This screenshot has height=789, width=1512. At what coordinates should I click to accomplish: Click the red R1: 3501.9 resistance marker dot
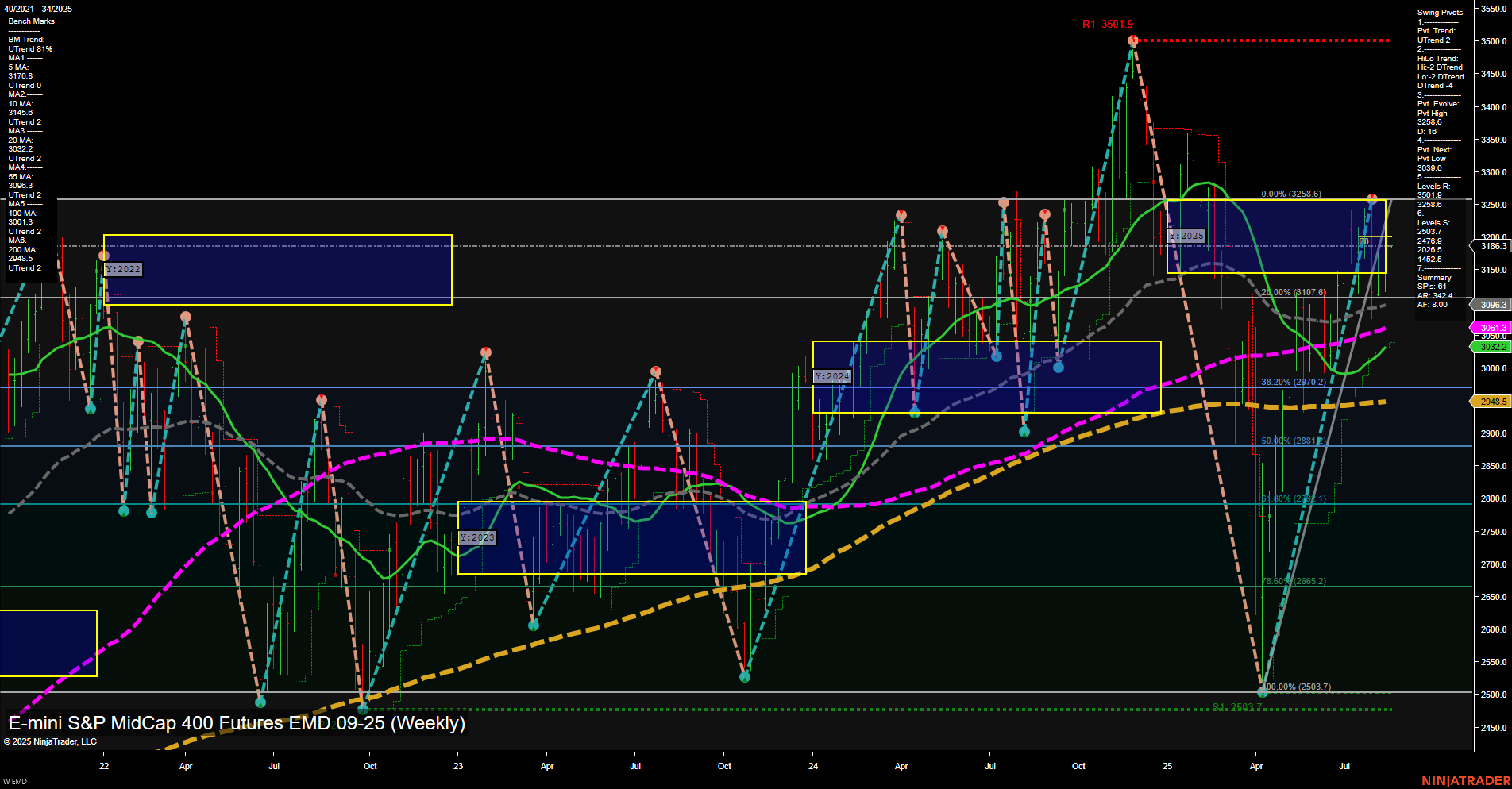(1132, 38)
